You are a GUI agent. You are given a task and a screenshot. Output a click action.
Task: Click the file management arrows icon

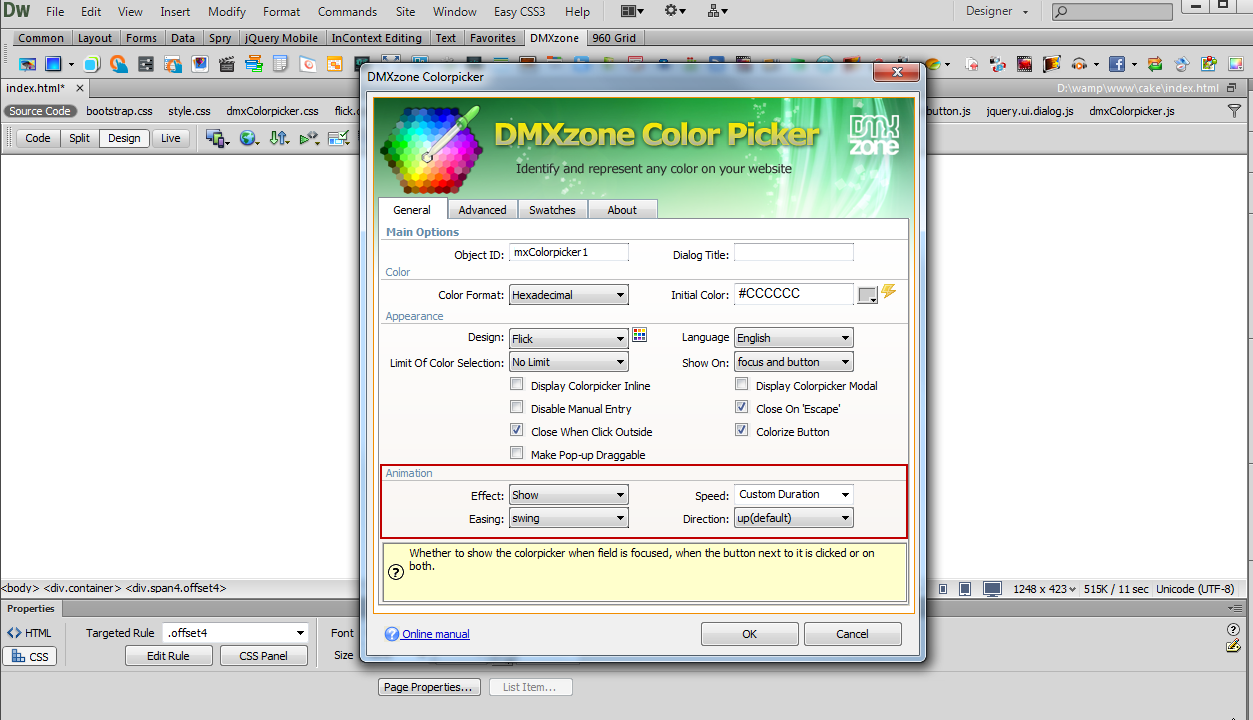[279, 138]
